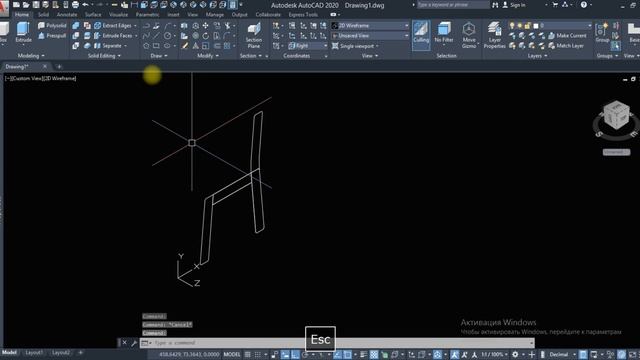Expand the Solid Editing panel
Viewport: 640px width, 360px height.
104,56
